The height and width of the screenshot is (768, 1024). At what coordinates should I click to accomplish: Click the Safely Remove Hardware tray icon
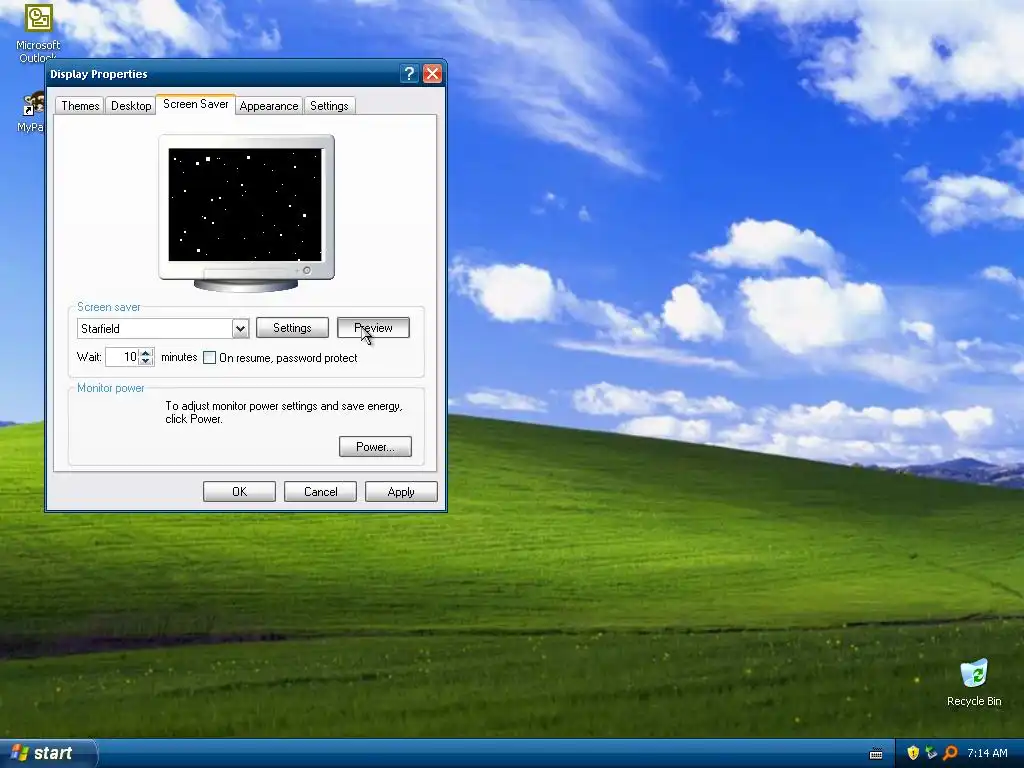[x=931, y=753]
